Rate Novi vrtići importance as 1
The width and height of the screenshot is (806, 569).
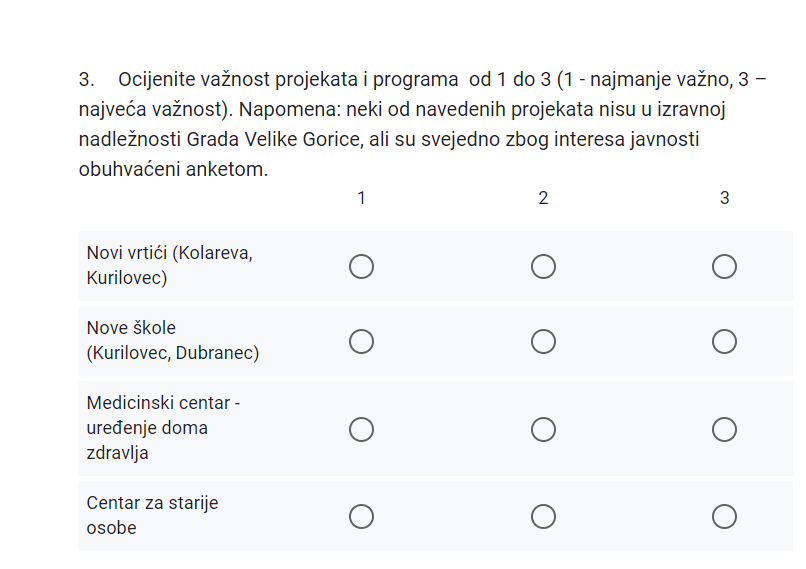(x=361, y=266)
